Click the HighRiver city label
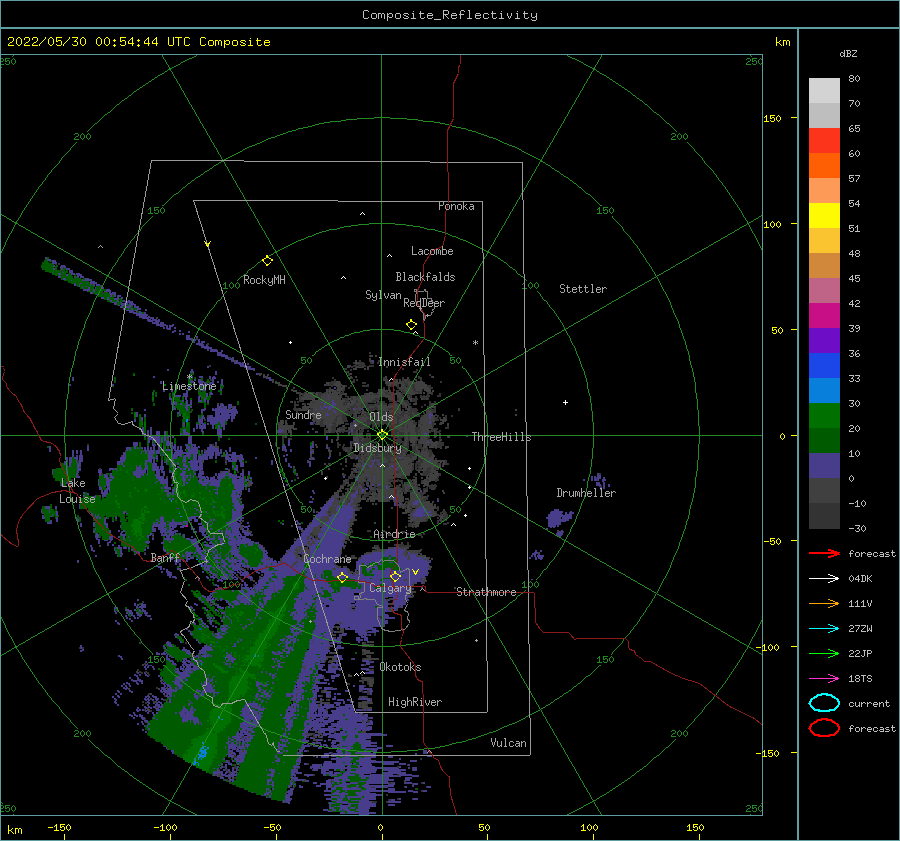 pos(415,702)
